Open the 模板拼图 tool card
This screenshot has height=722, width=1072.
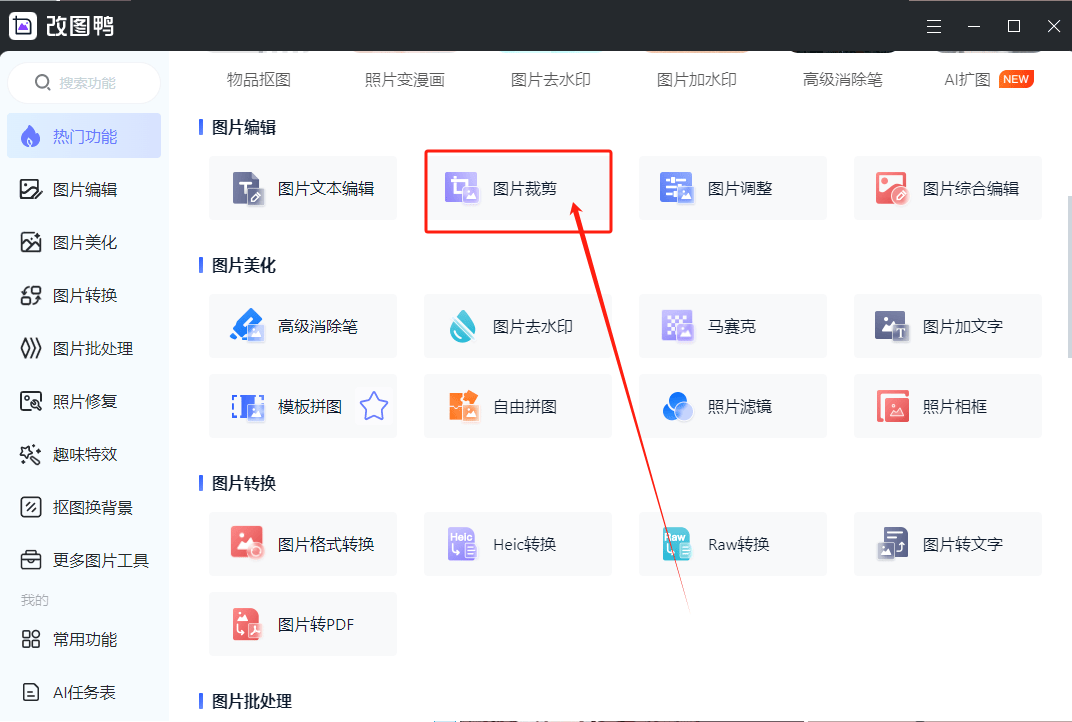pos(303,406)
